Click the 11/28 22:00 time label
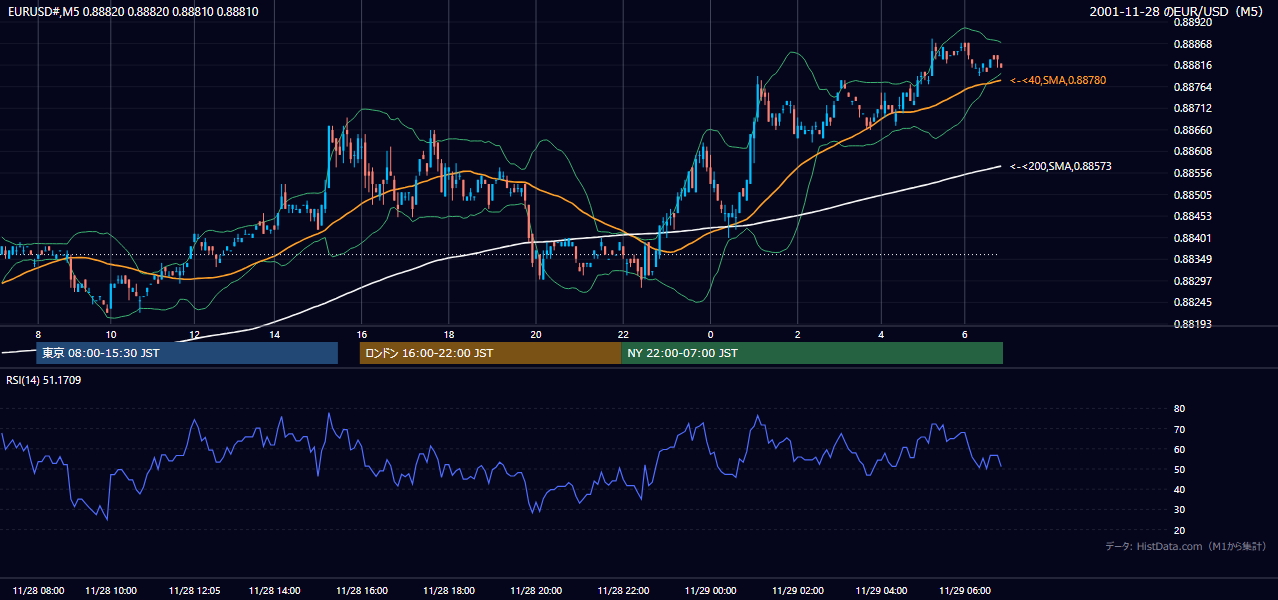Screen dimensions: 1278x600 pos(623,590)
